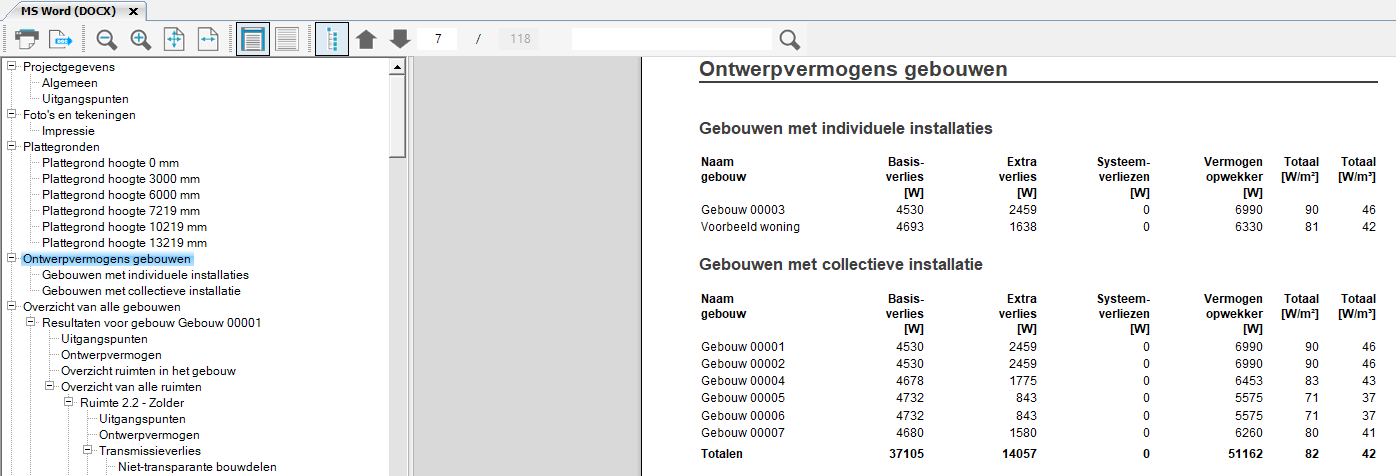Open Plattegrond hoogte 10219 mm
The image size is (1396, 476).
124,227
